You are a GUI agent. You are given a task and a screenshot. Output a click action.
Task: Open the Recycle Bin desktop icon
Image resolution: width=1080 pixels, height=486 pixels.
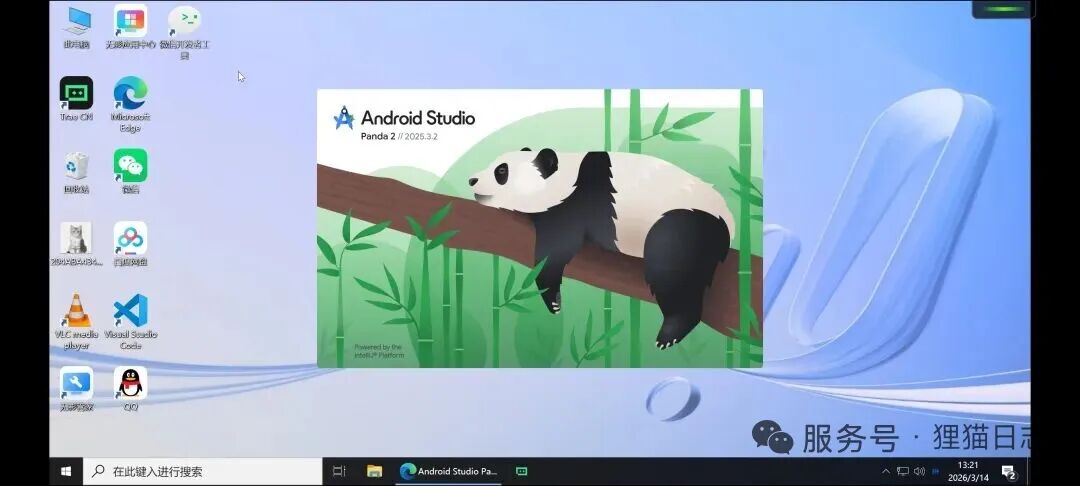[76, 172]
